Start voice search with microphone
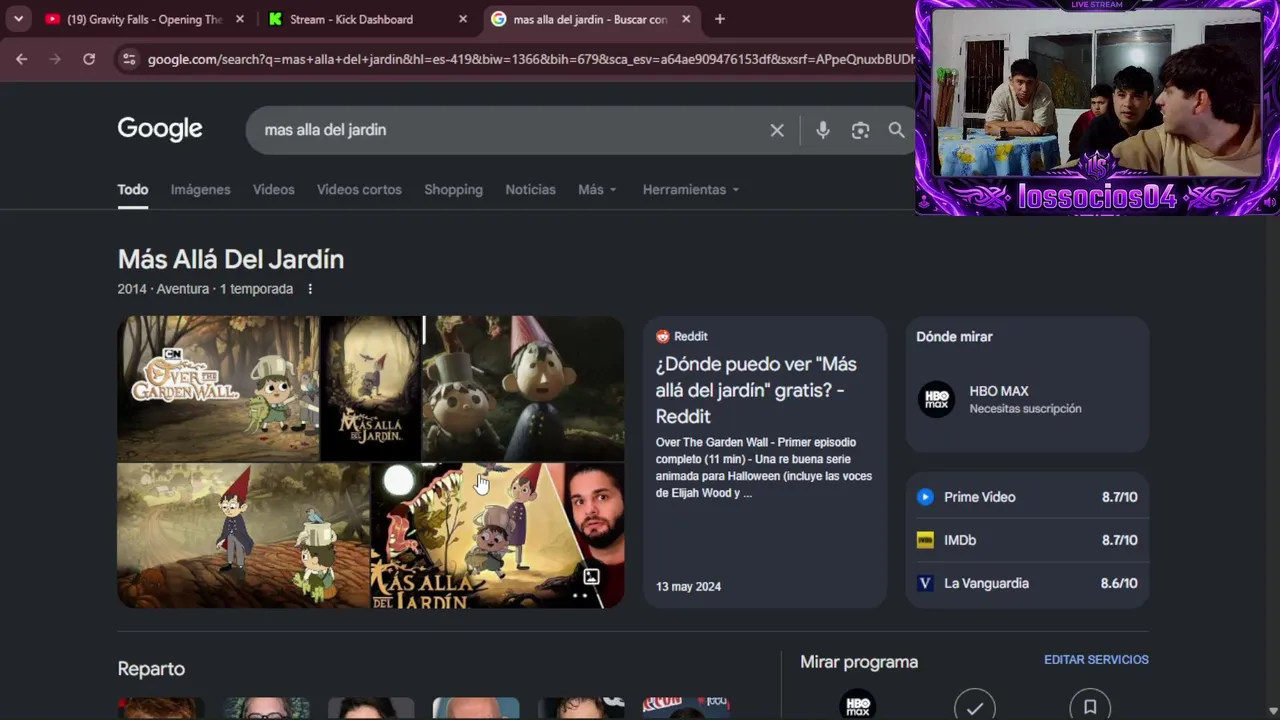Viewport: 1280px width, 720px height. (x=823, y=130)
